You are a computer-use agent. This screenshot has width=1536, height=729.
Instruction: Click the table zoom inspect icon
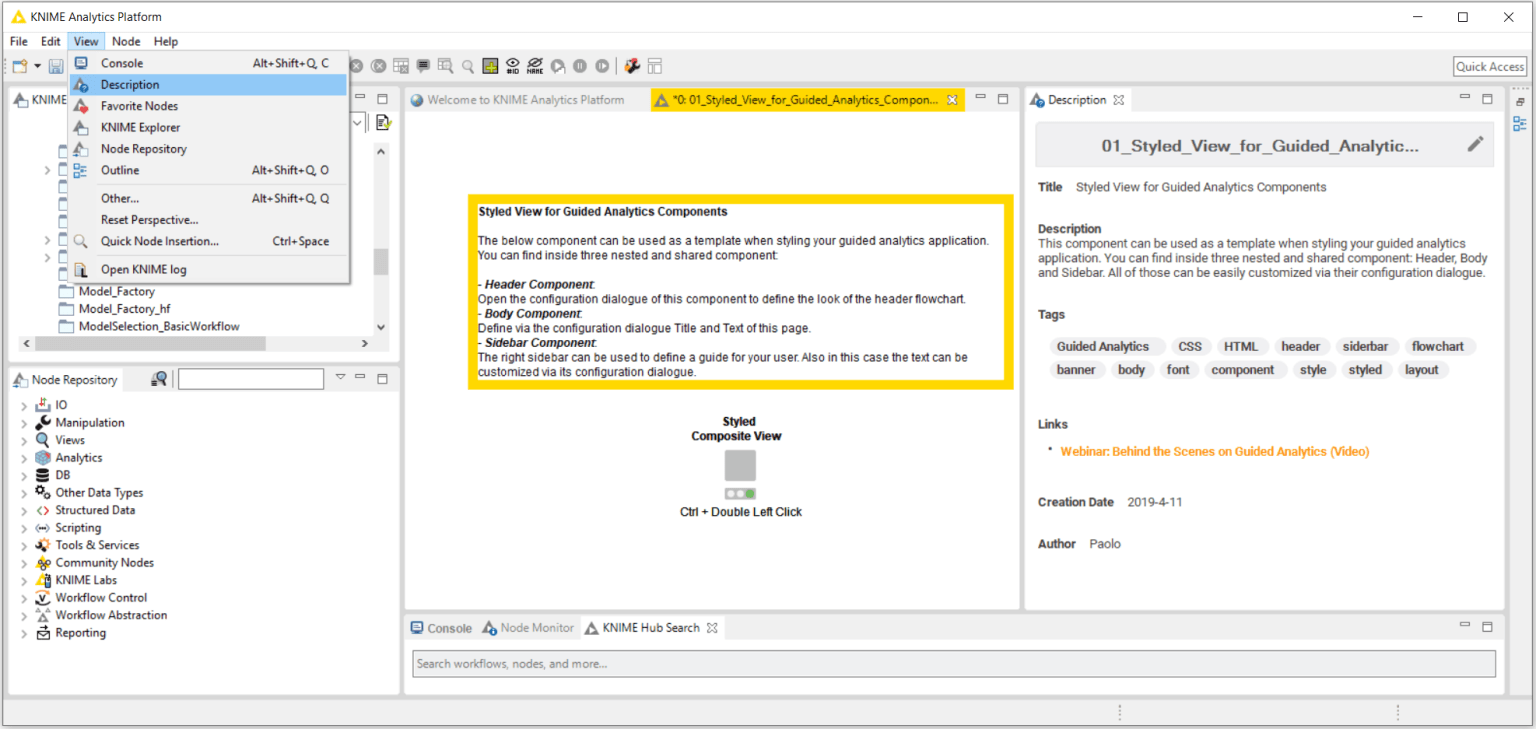[x=445, y=66]
